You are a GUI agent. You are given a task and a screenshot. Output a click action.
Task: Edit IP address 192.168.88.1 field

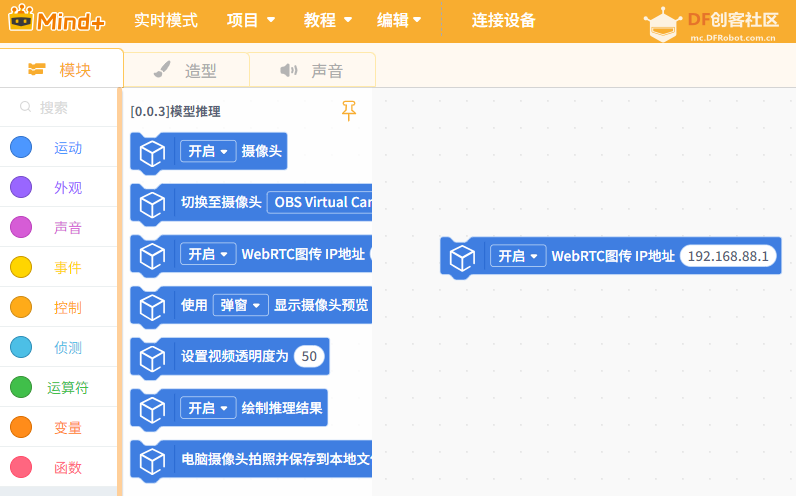tap(728, 256)
